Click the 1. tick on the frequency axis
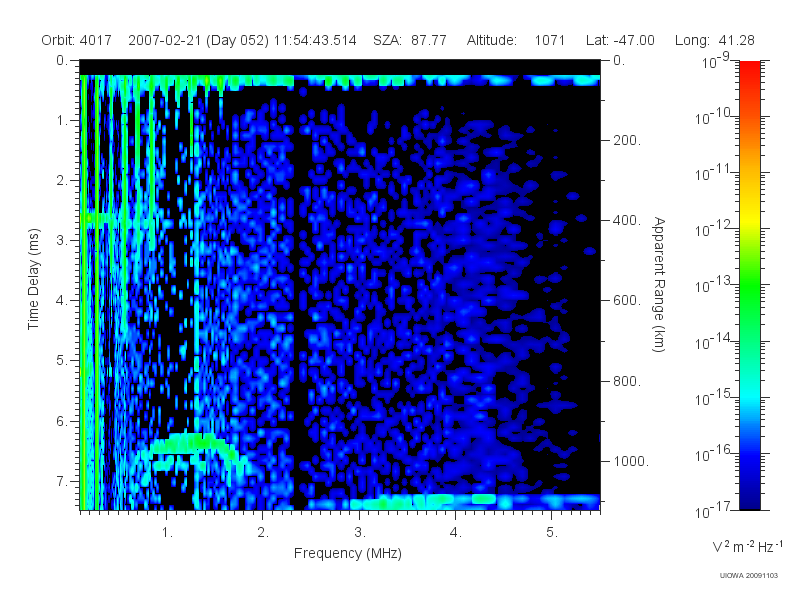The image size is (800, 600). pyautogui.click(x=167, y=533)
